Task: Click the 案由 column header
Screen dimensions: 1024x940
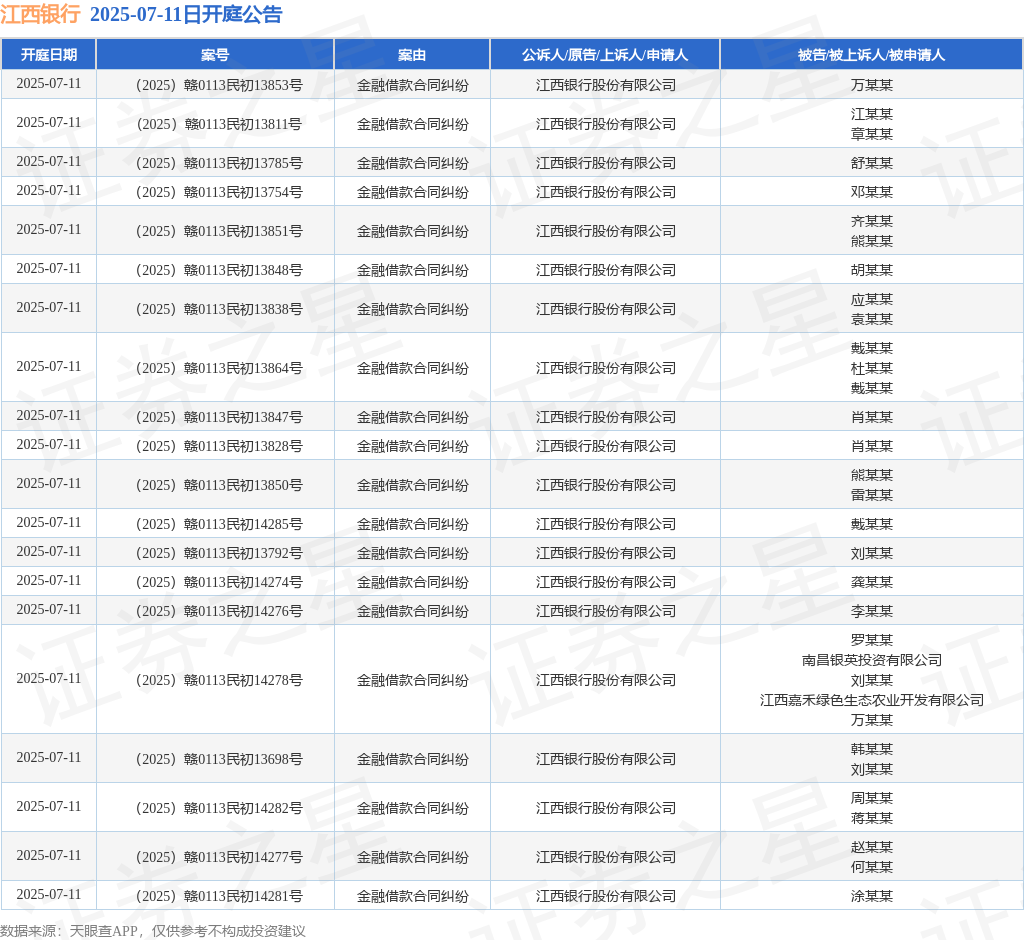Action: 412,55
